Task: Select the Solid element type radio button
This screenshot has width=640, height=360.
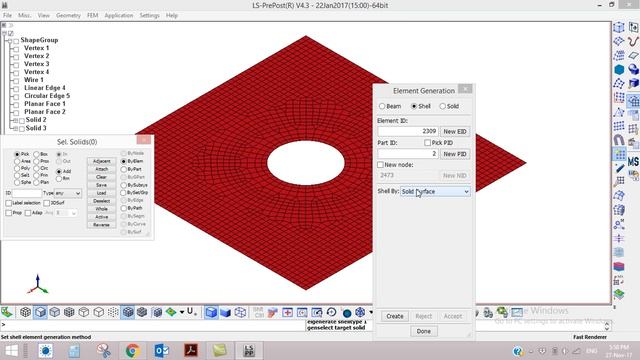Action: coord(442,106)
